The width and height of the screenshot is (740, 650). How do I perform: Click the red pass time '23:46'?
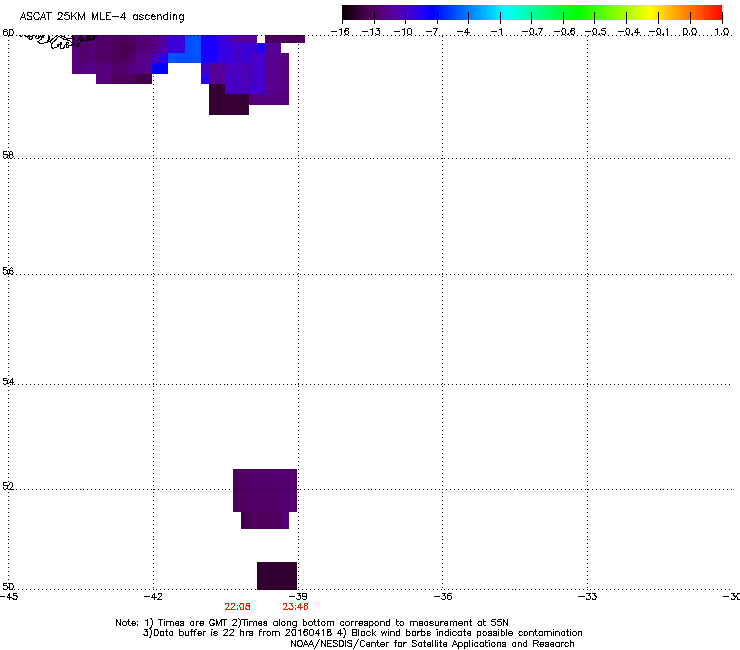click(295, 607)
